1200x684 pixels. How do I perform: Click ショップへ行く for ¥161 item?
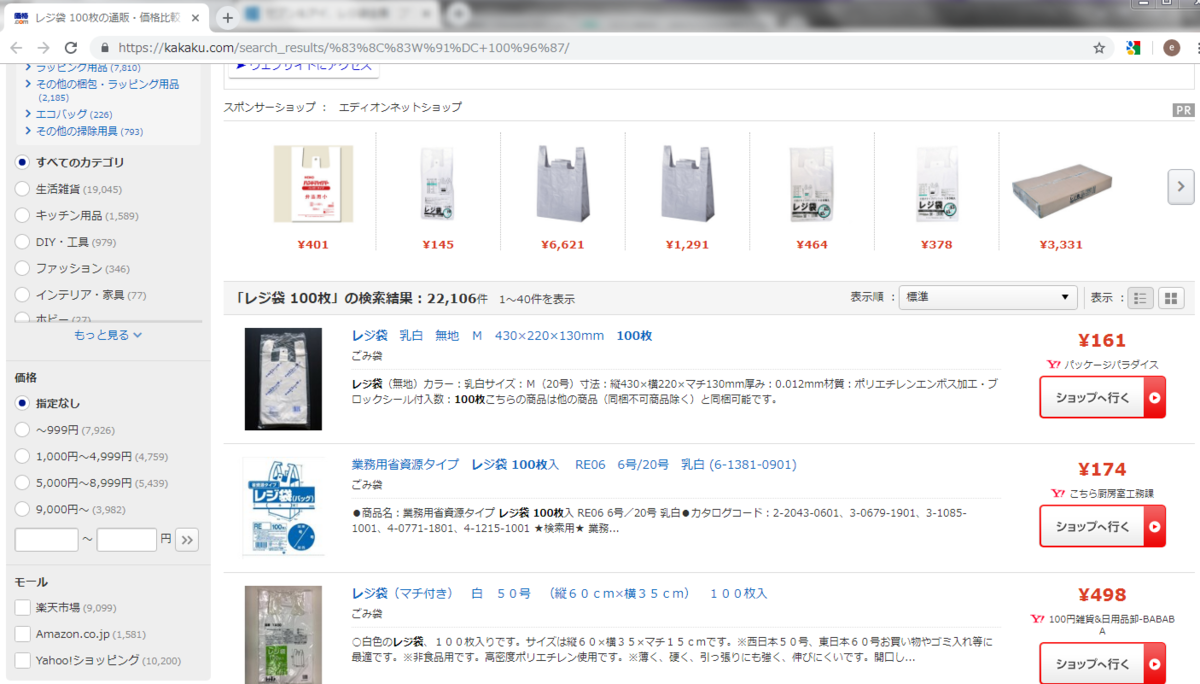[x=1102, y=397]
